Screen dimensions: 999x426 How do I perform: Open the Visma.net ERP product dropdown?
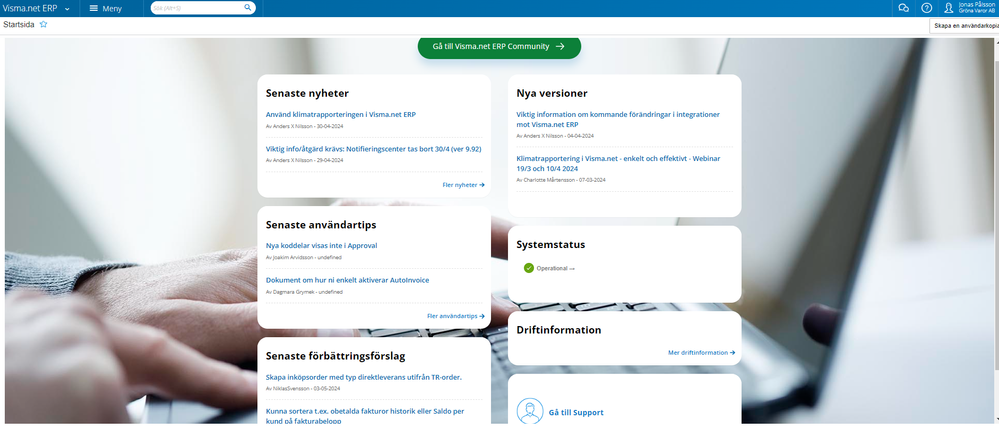click(36, 8)
